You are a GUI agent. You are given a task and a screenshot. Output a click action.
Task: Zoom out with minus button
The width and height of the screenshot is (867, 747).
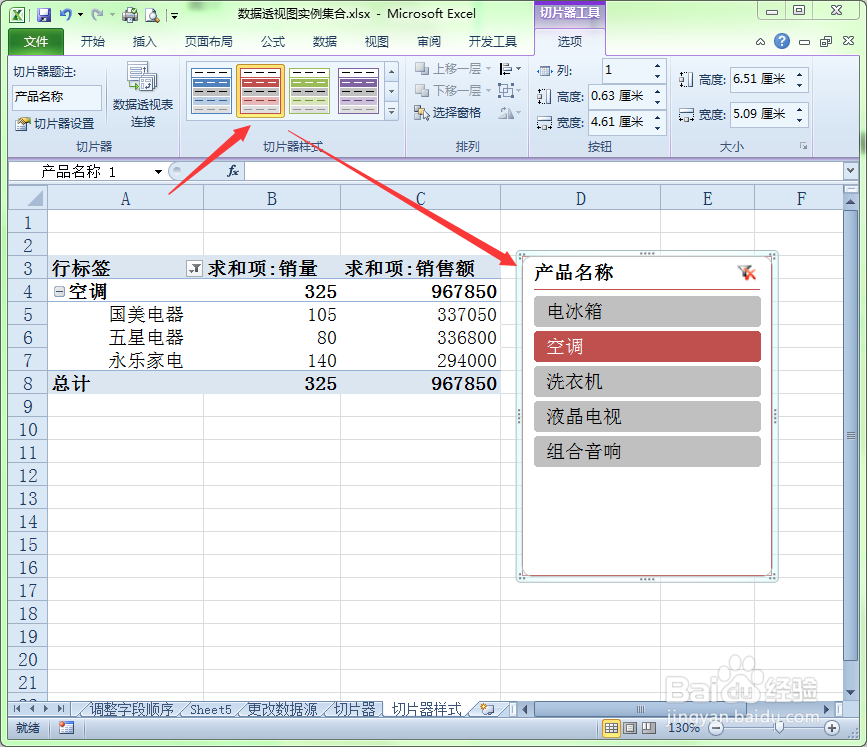(x=716, y=728)
